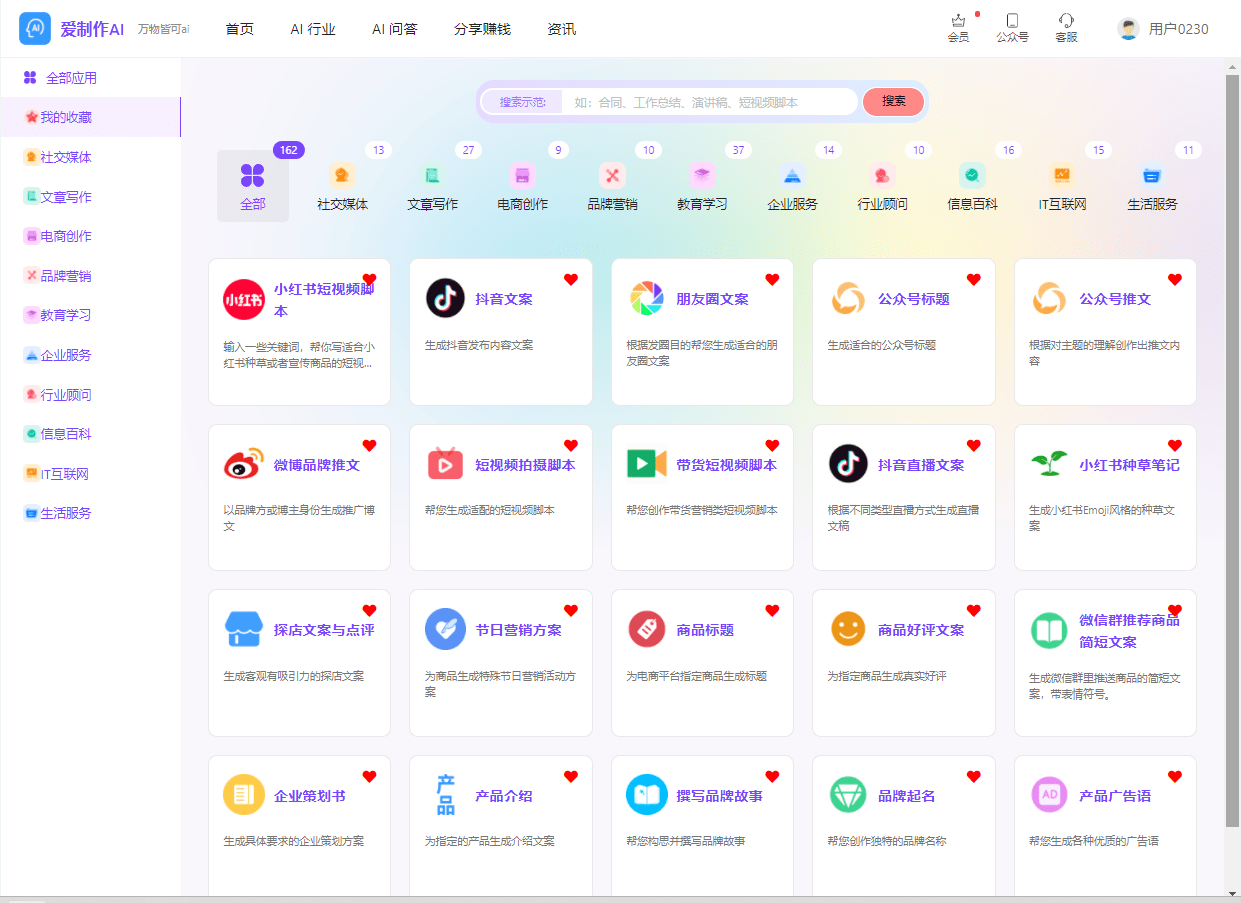1241x903 pixels.
Task: Open the 用户0230 account menu
Action: [1163, 29]
